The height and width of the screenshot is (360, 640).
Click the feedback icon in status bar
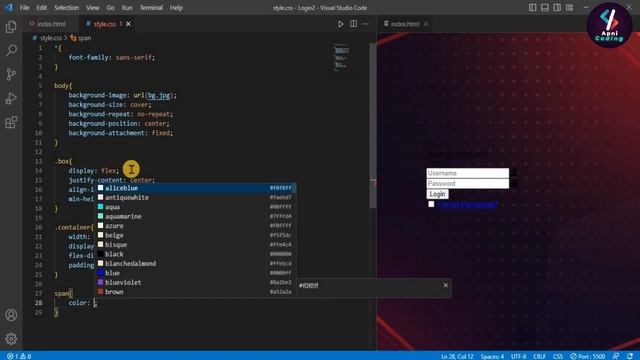click(616, 356)
